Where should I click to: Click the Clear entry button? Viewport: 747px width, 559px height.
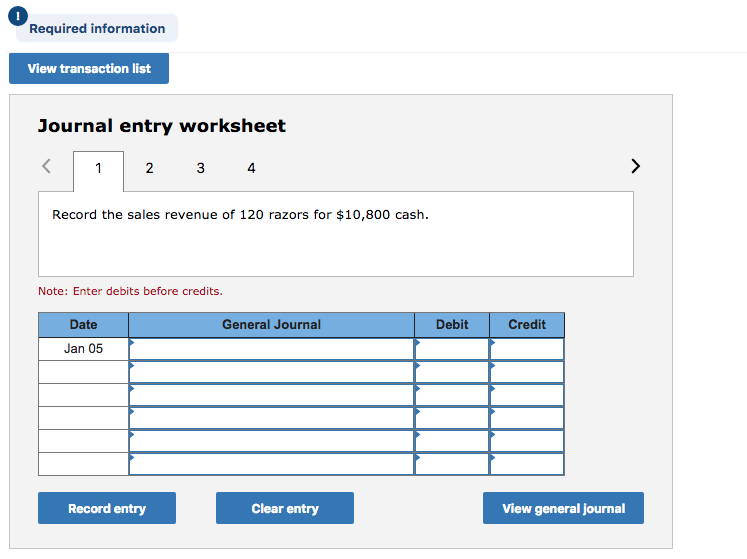point(285,508)
